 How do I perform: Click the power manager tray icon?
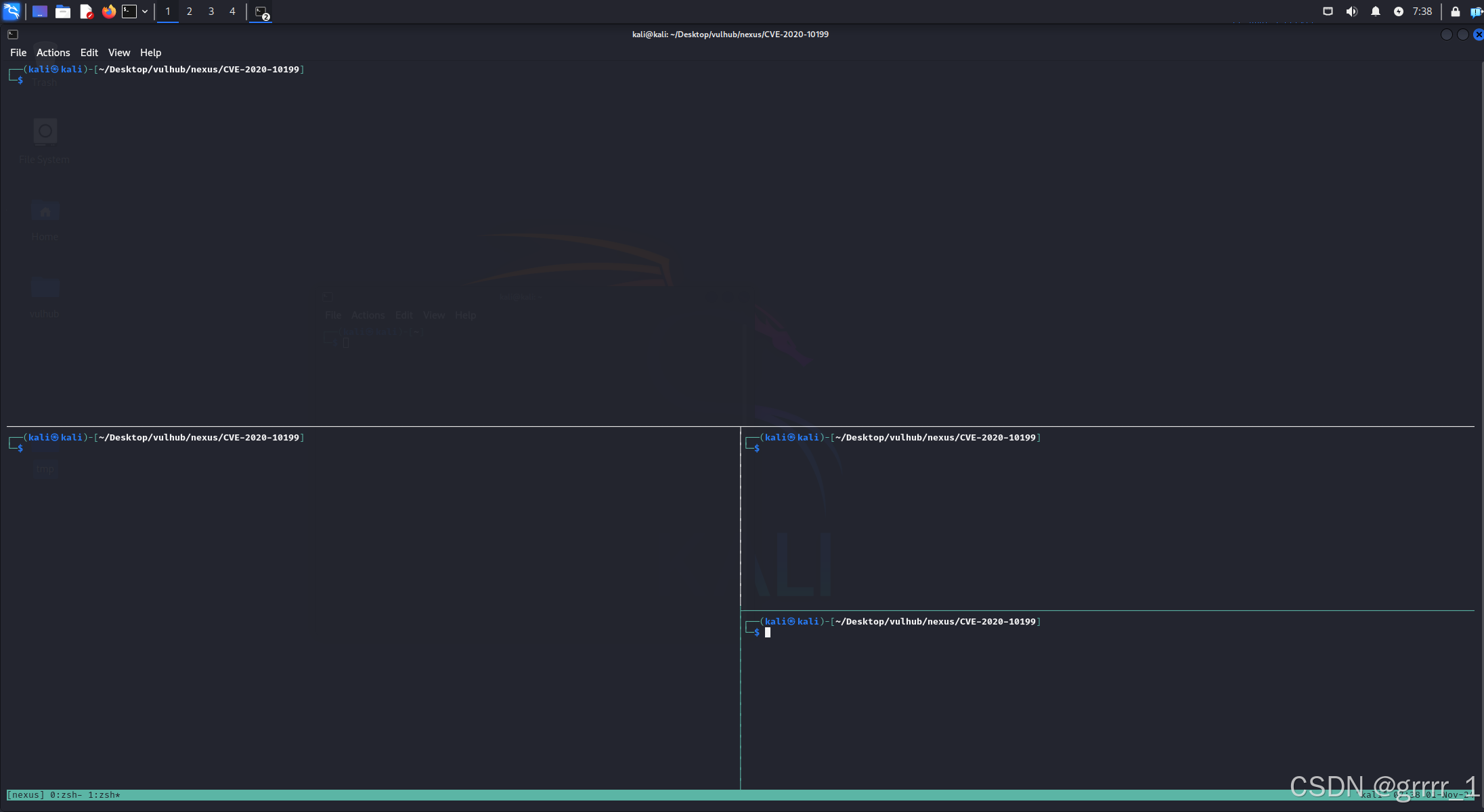pyautogui.click(x=1398, y=12)
